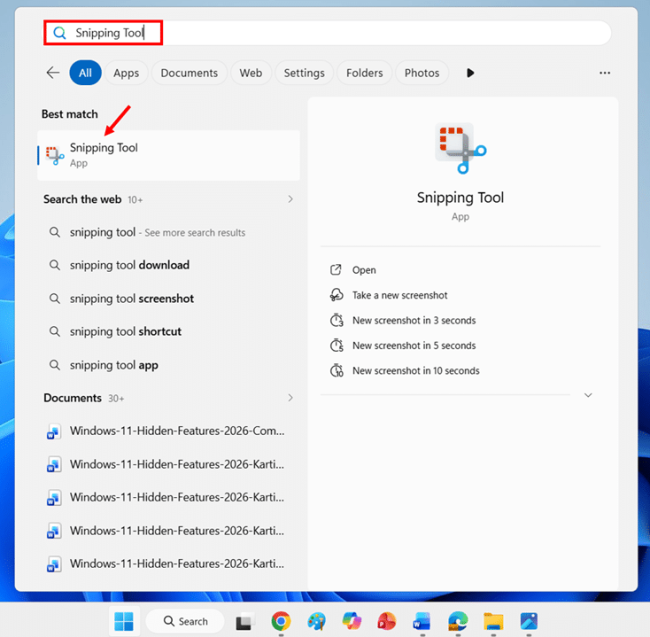650x637 pixels.
Task: Select 'snipping tool - See more search results'
Action: [168, 232]
